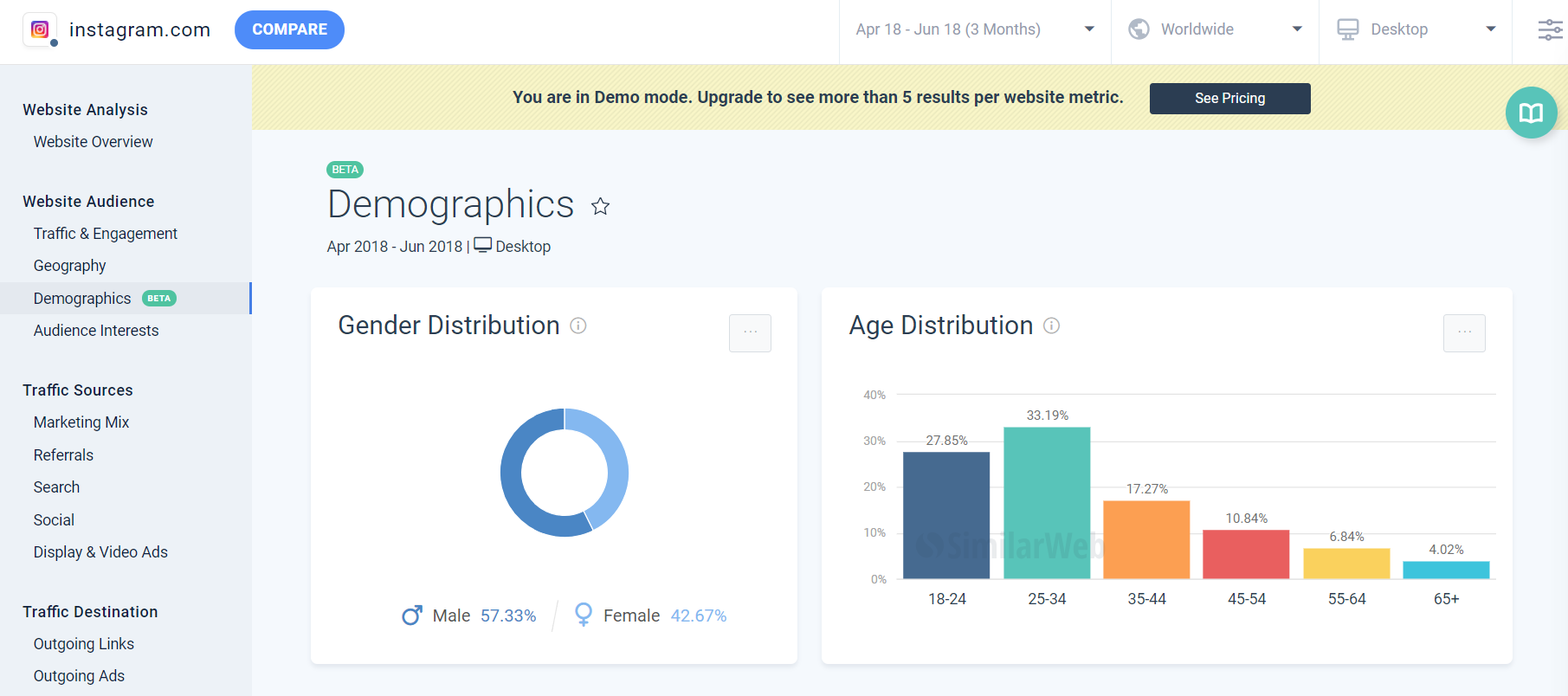The height and width of the screenshot is (696, 1568).
Task: Select Demographics in sidebar
Action: point(126,298)
